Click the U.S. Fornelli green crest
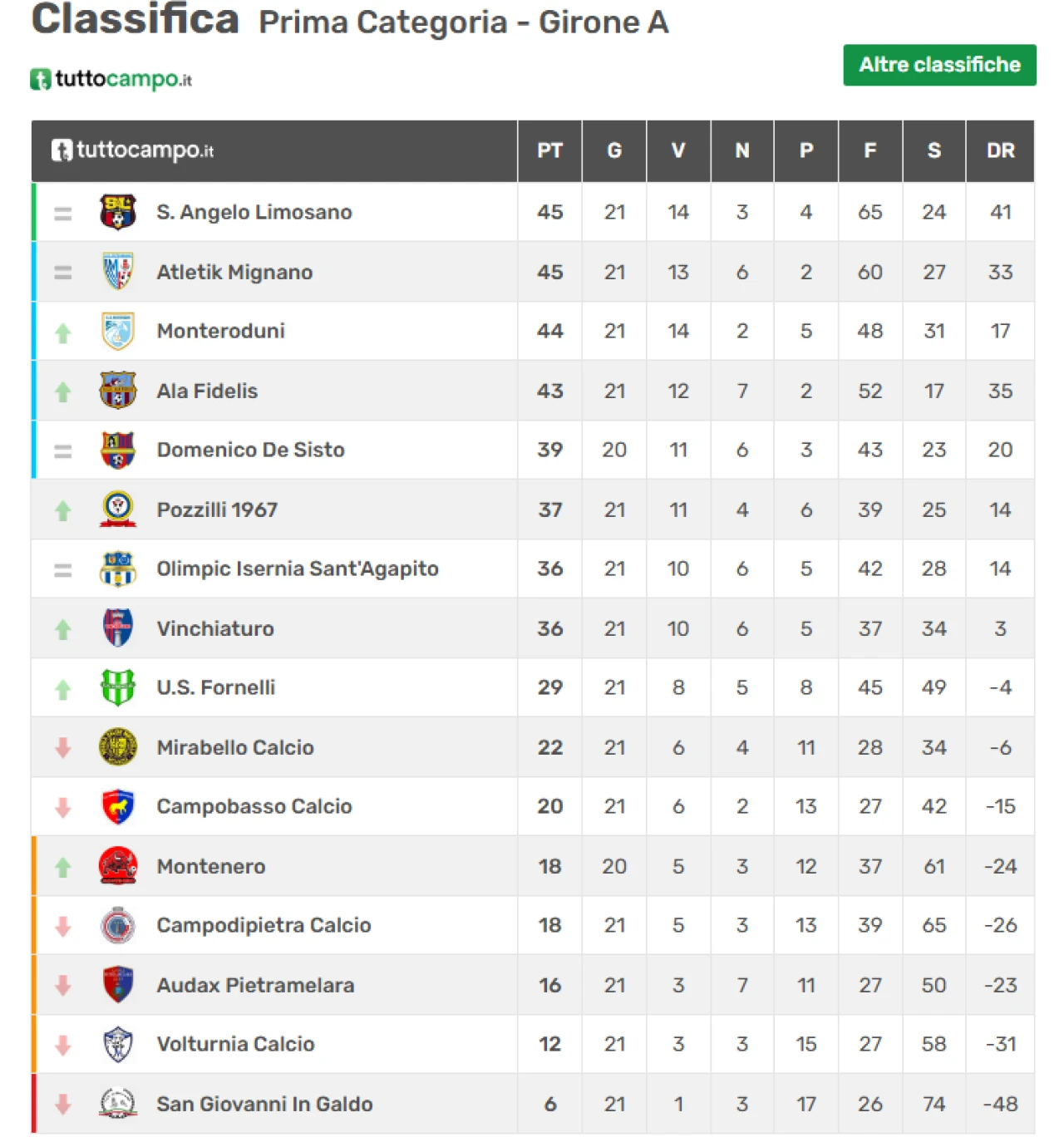The width and height of the screenshot is (1064, 1147). (118, 687)
